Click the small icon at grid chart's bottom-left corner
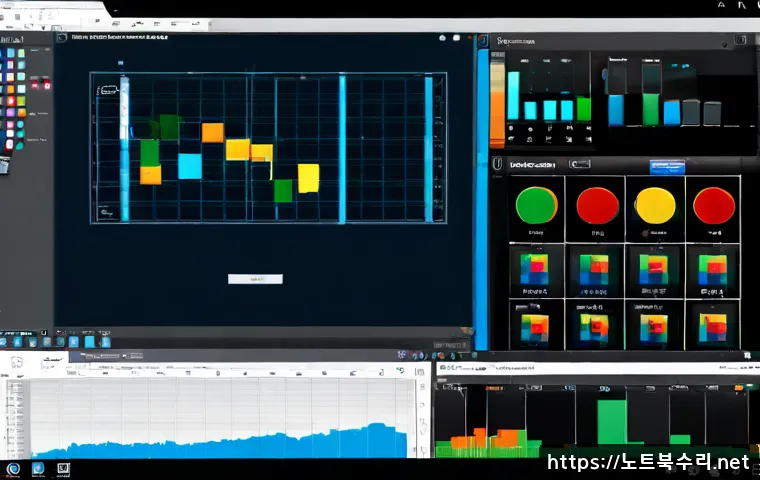 (x=106, y=212)
